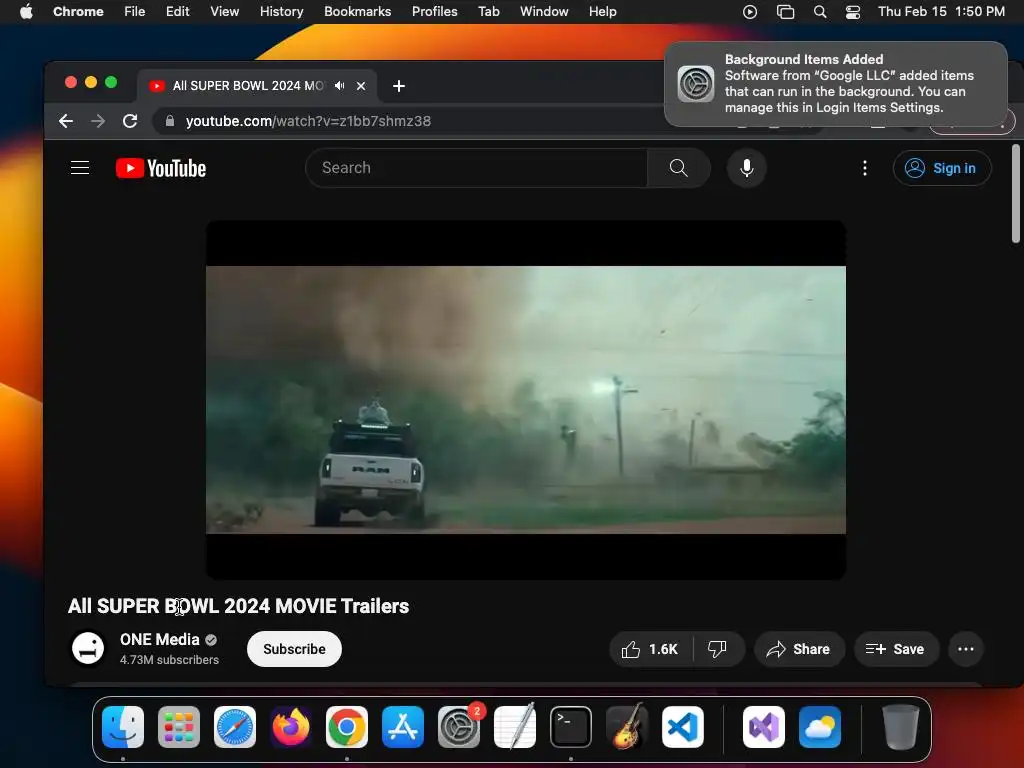Open Finder from the Dock
Screen dimensions: 1024x768
(123, 727)
